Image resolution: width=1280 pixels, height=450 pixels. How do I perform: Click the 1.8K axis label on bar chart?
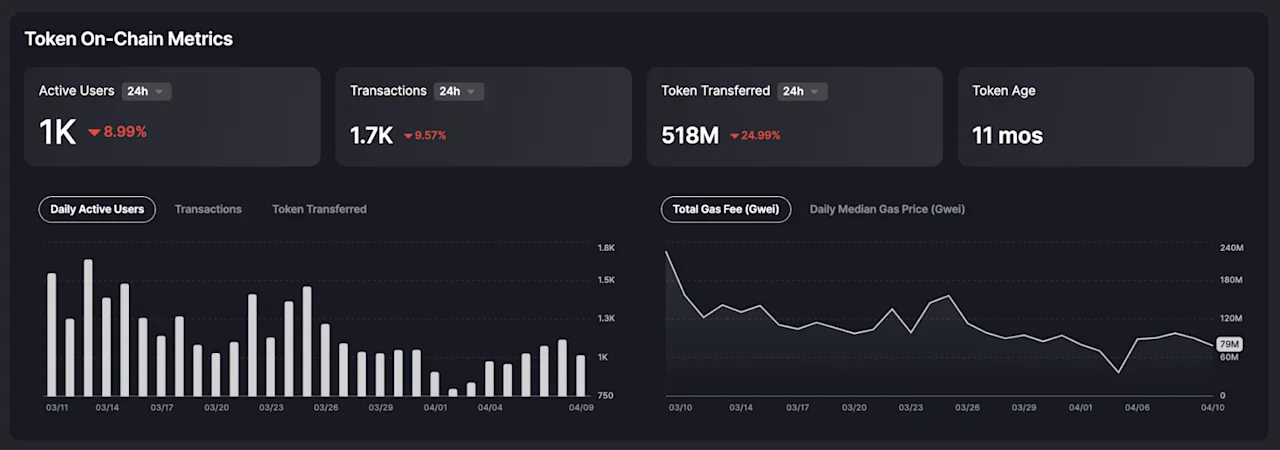pos(606,247)
